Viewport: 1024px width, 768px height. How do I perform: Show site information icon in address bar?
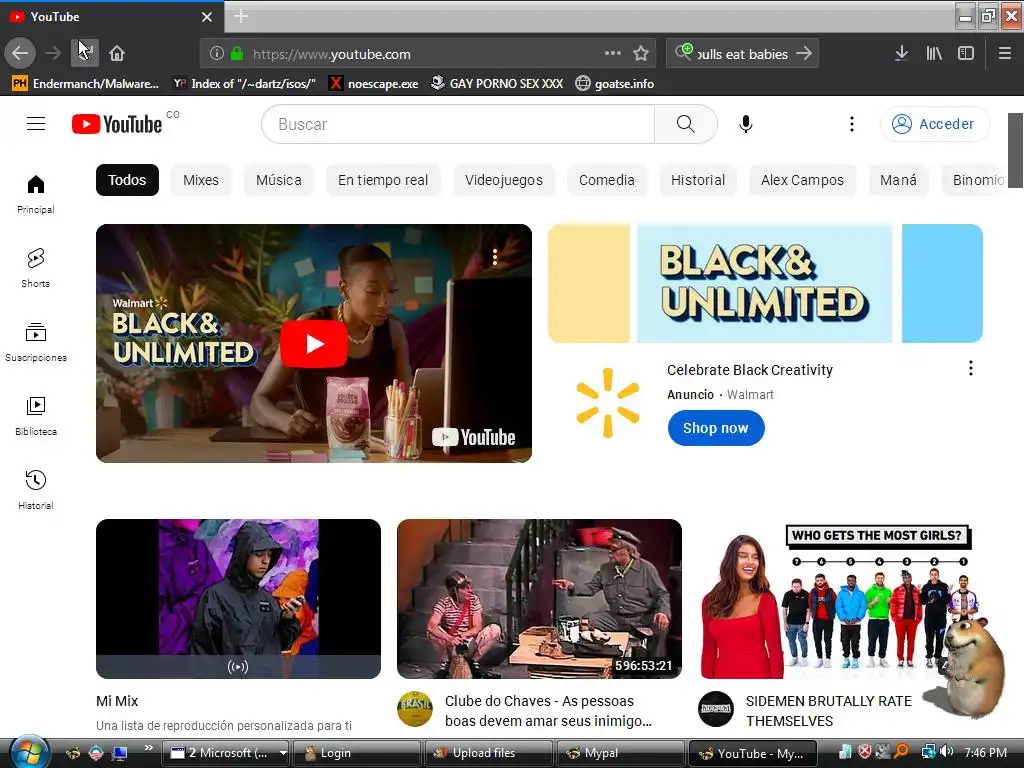tap(217, 54)
